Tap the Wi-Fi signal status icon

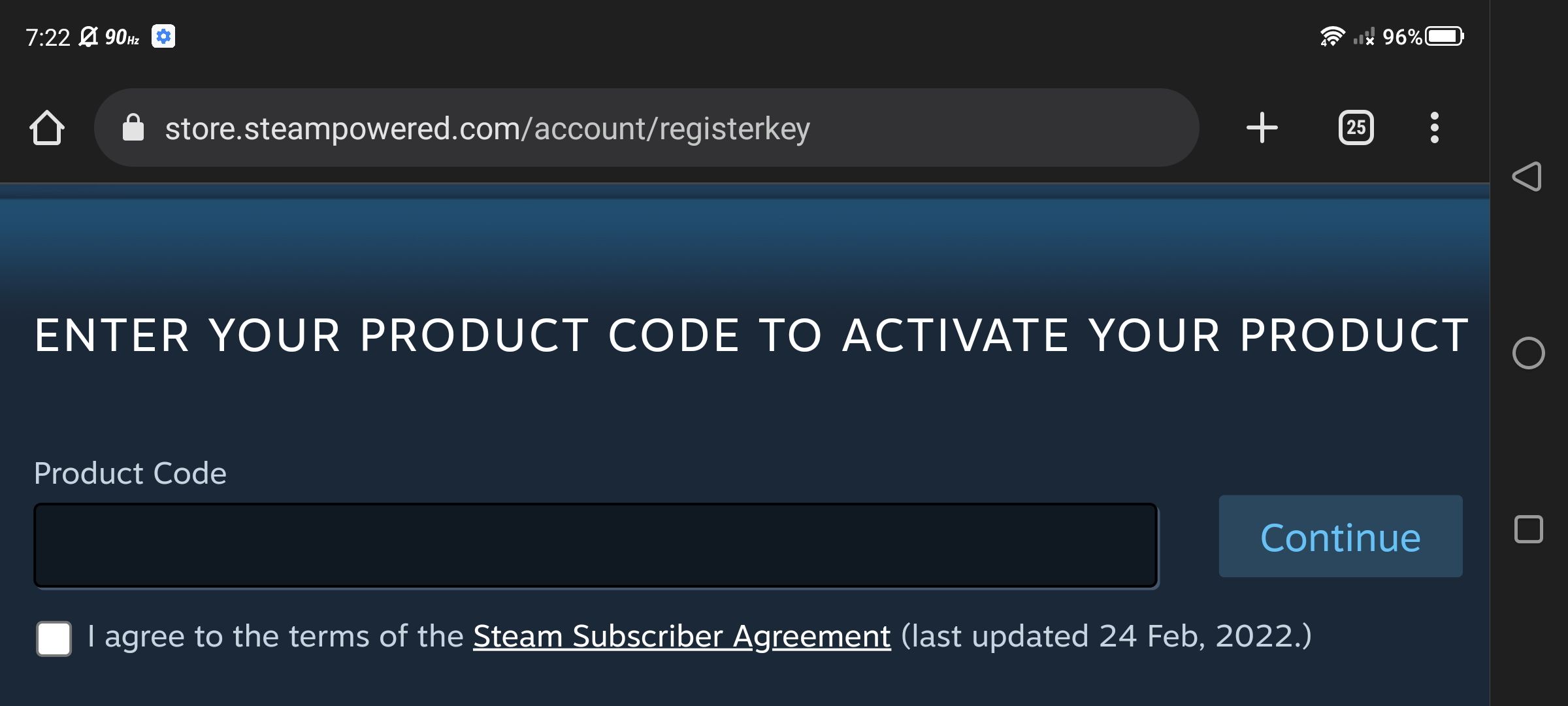(x=1332, y=36)
